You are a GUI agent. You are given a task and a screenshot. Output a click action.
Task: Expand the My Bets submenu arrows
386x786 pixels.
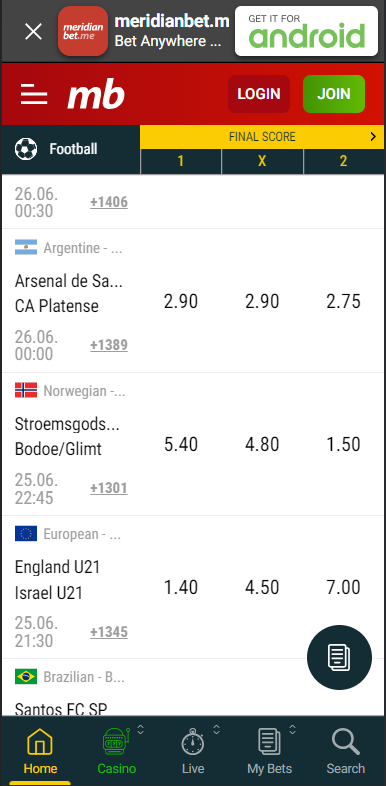[293, 730]
